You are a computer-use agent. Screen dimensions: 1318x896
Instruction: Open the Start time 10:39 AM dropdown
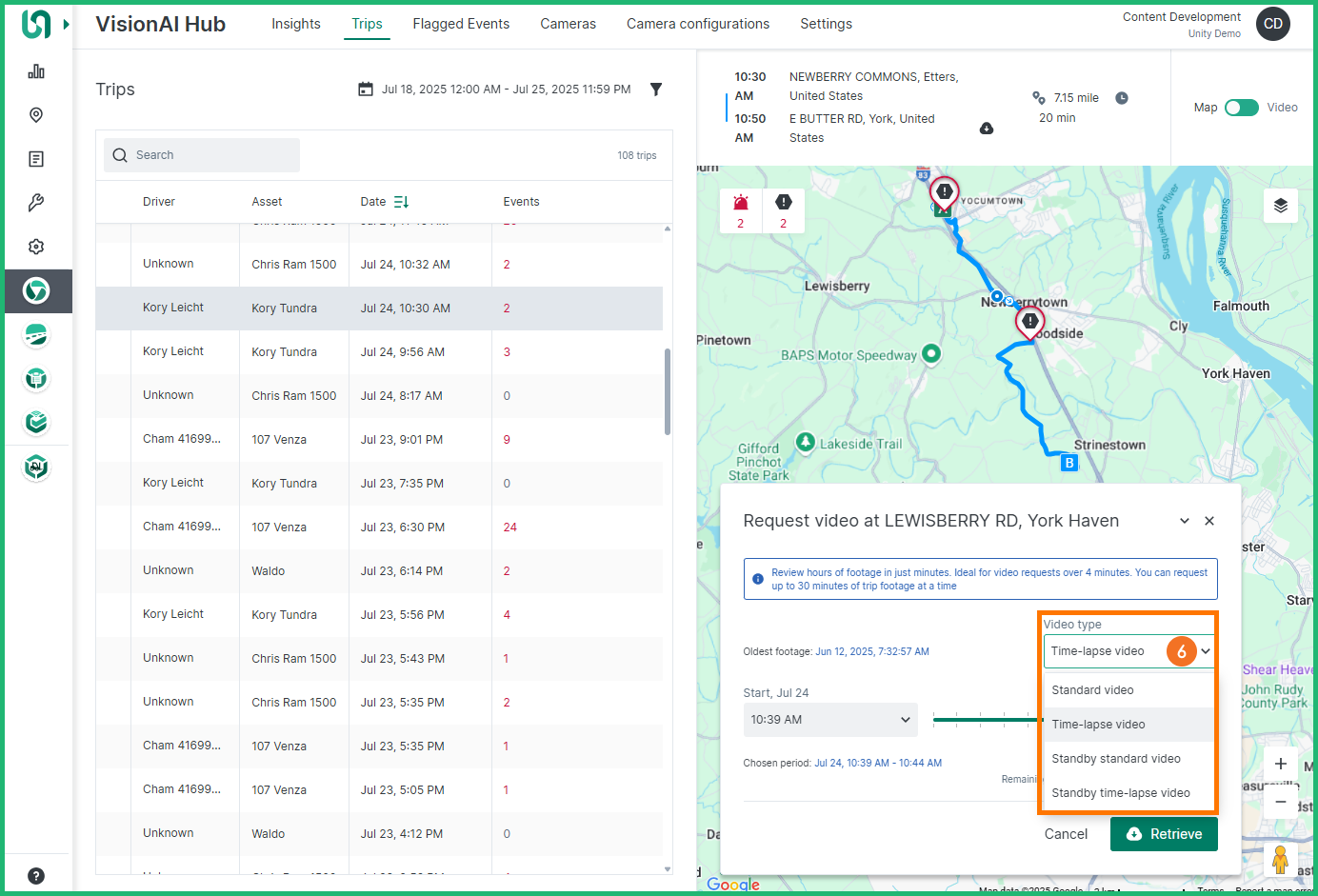tap(829, 720)
